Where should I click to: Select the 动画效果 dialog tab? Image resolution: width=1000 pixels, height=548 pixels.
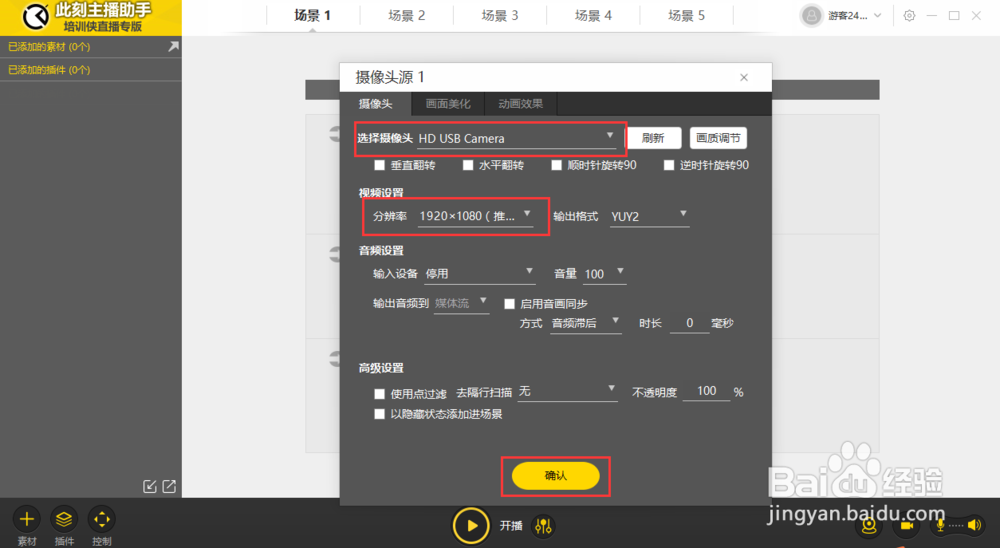pyautogui.click(x=520, y=103)
